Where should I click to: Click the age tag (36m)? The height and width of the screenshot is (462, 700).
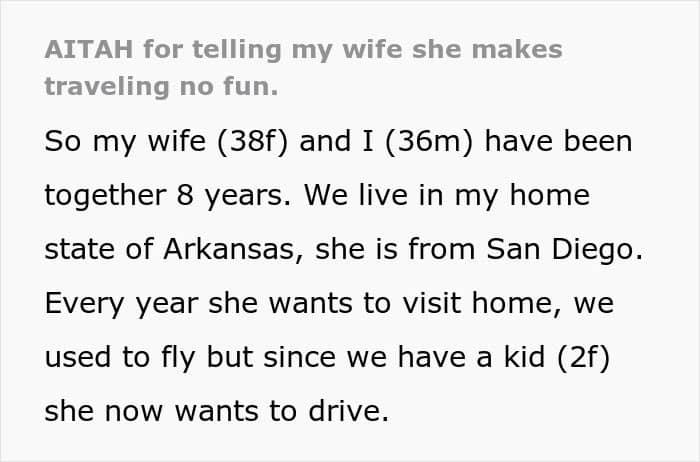(x=428, y=142)
